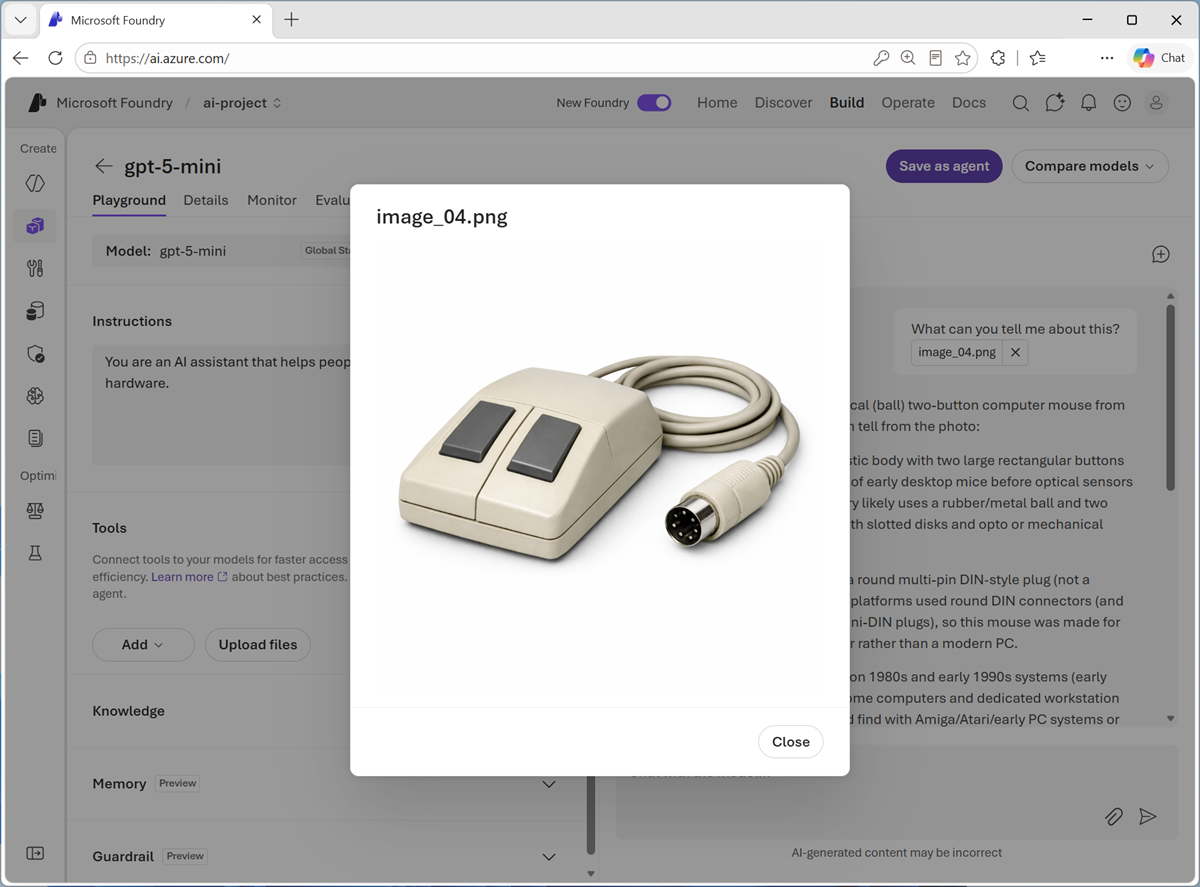Viewport: 1200px width, 887px height.
Task: Open the Copilot Chat button
Action: [x=1159, y=58]
